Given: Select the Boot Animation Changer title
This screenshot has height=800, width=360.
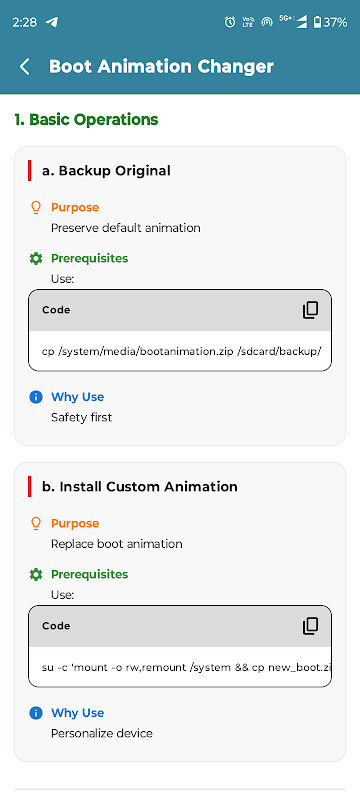Looking at the screenshot, I should (x=161, y=66).
